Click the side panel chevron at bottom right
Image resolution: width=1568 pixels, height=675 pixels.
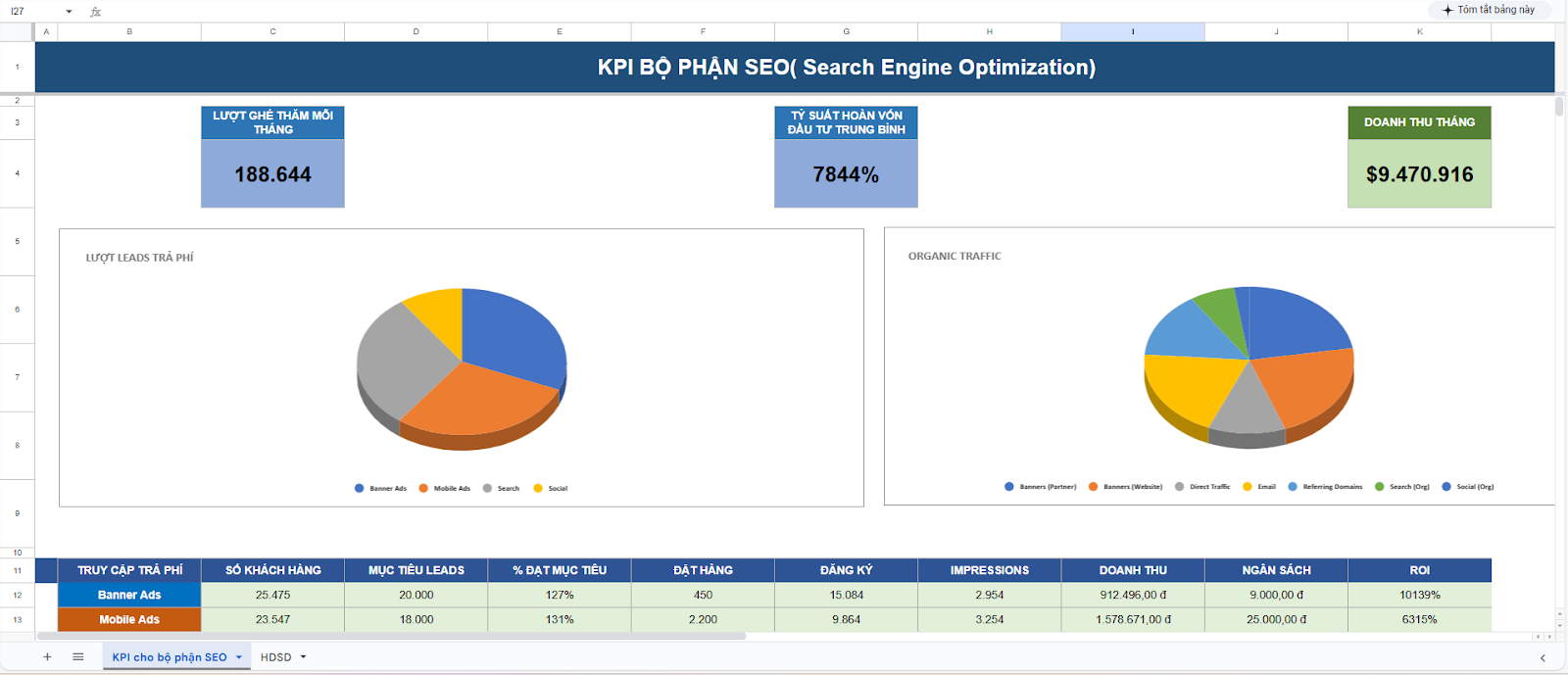point(1543,658)
